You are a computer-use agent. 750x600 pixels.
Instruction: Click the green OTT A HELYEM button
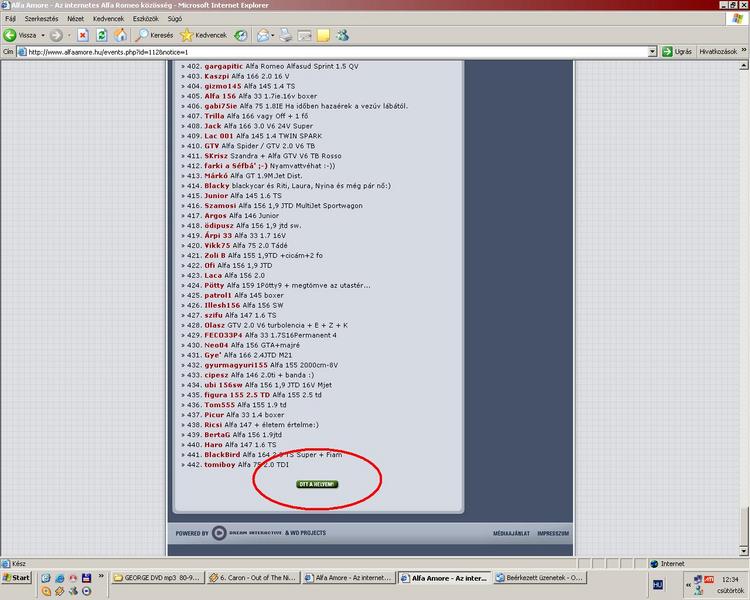(317, 484)
